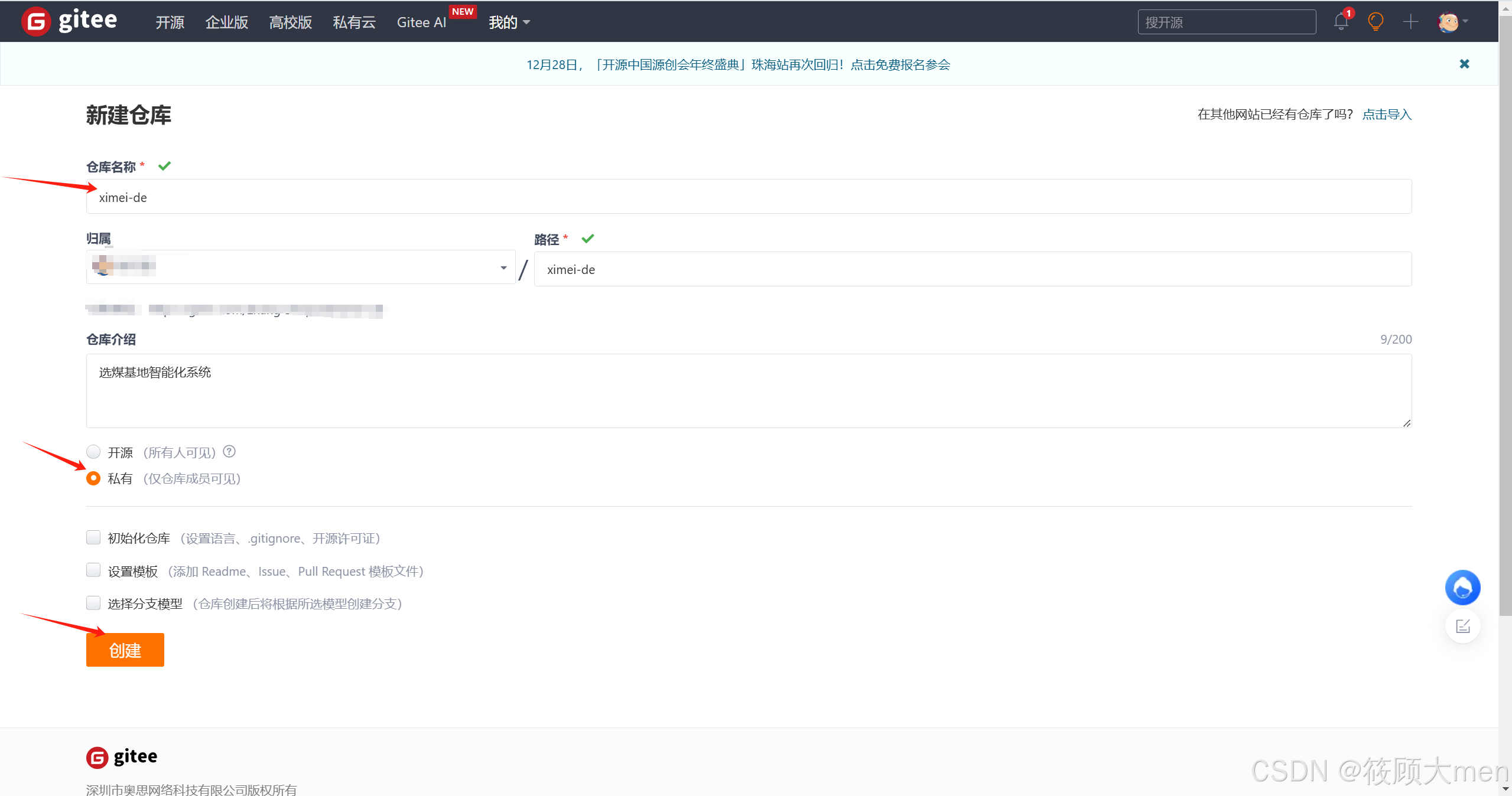Open the notifications bell icon
The image size is (1512, 796).
pos(1341,22)
